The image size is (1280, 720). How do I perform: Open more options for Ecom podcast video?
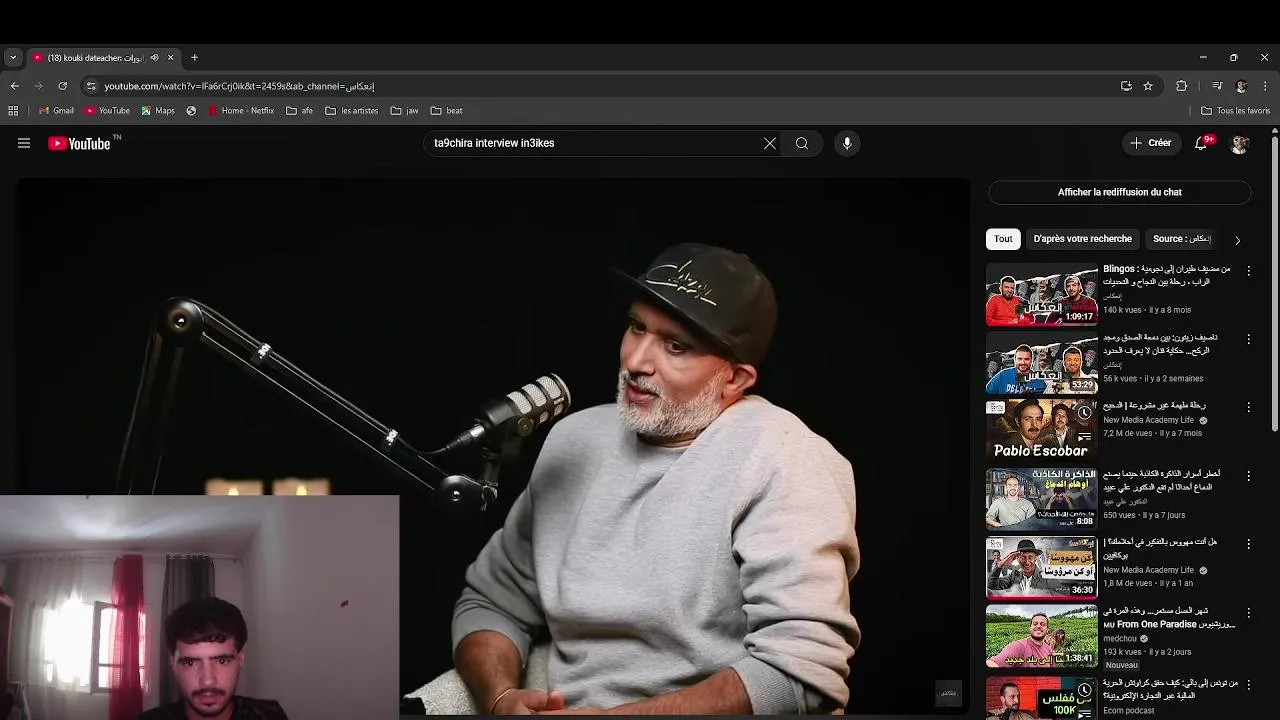[1248, 684]
